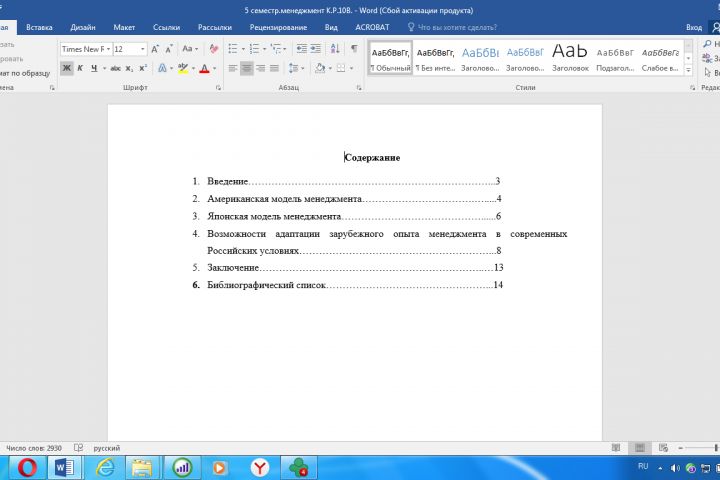Screen dimensions: 720x480
Task: Click language indicator русский
Action: click(x=107, y=448)
